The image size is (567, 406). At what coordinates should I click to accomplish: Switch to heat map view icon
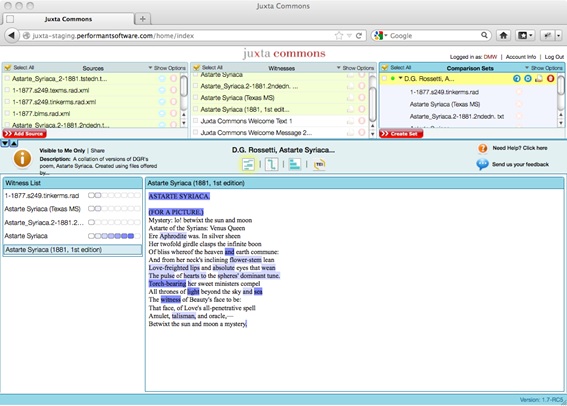pos(248,164)
